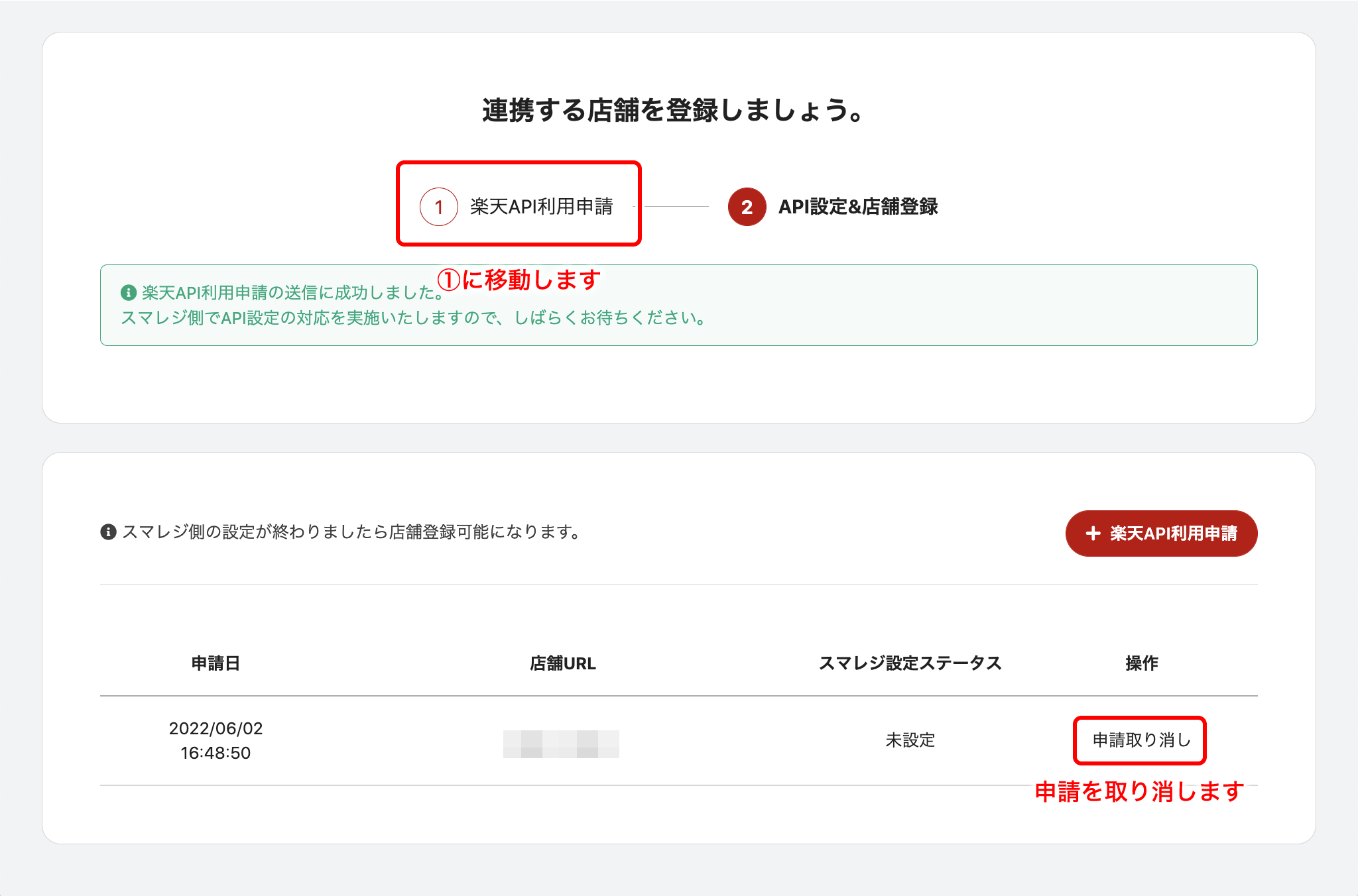Screen dimensions: 1358x896
Task: Click the connector line between steps 1 and 2
Action: pos(676,207)
